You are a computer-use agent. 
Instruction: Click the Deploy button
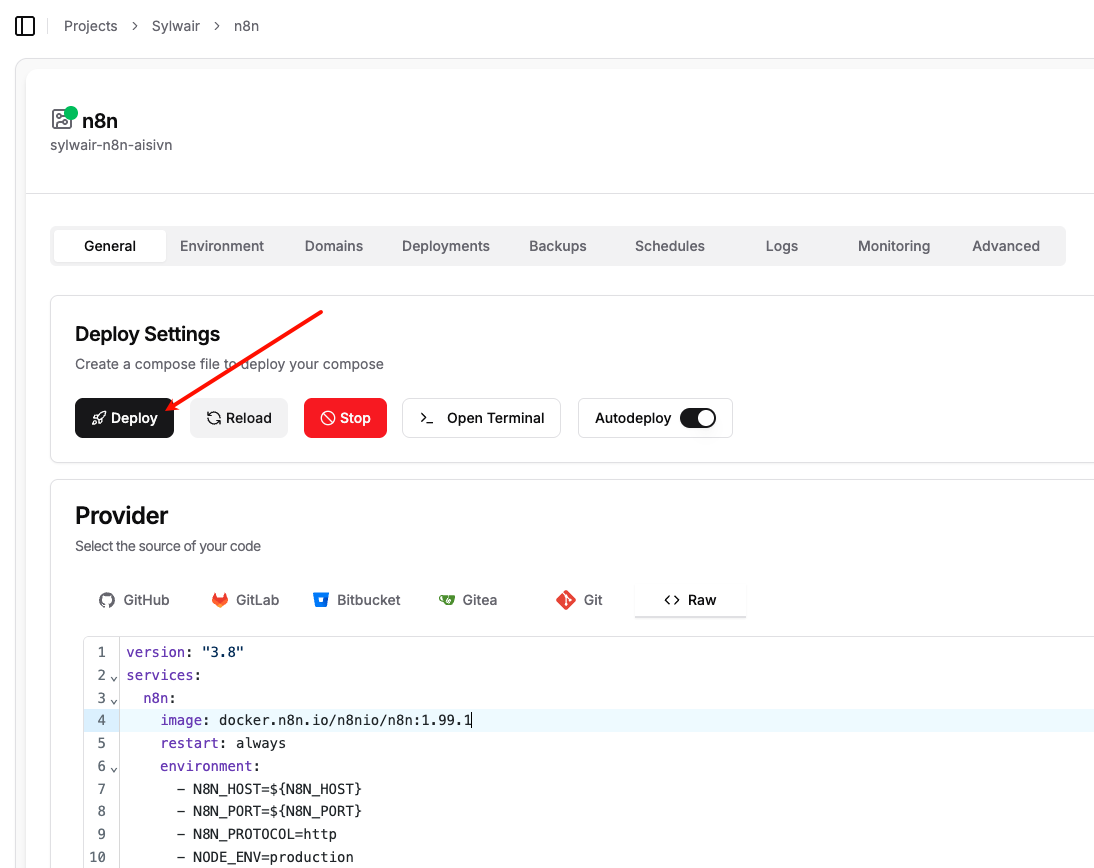(x=124, y=418)
